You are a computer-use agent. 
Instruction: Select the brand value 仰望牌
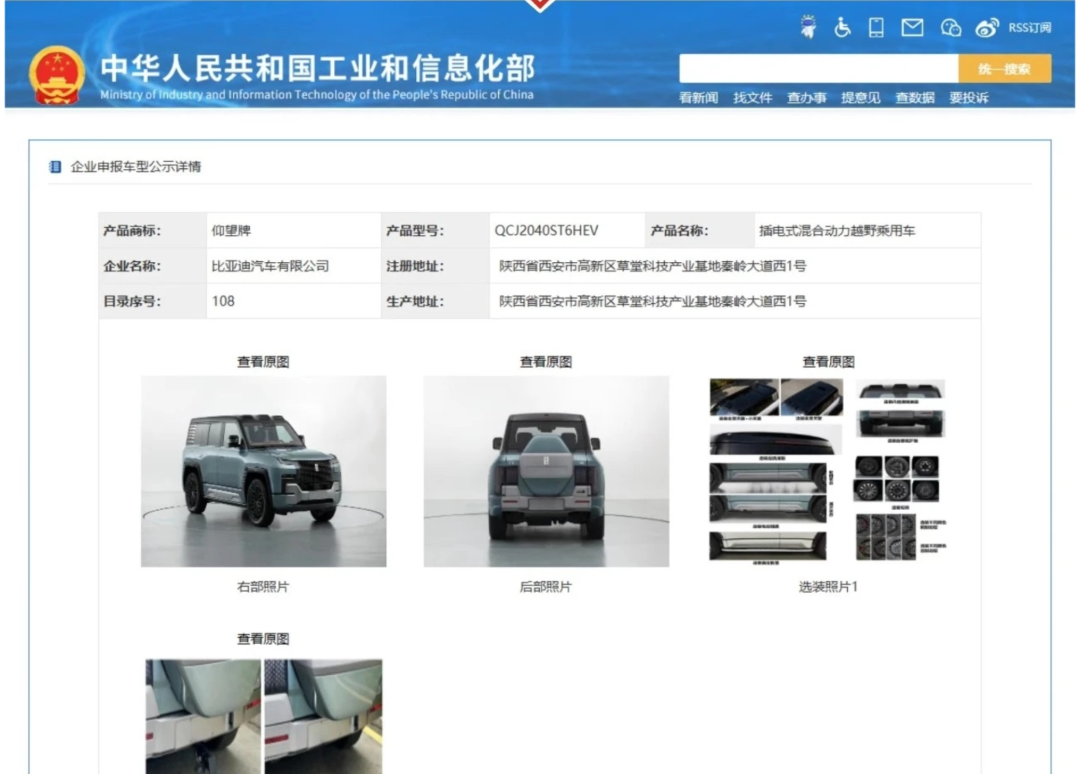point(231,231)
